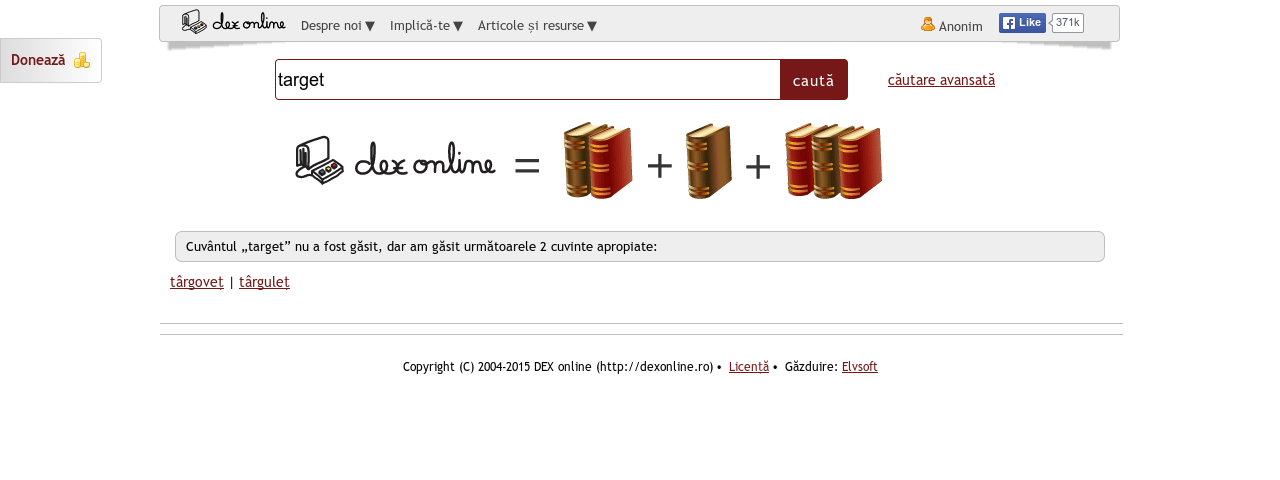This screenshot has width=1280, height=480.
Task: Click the three-book stack icon
Action: 833,161
